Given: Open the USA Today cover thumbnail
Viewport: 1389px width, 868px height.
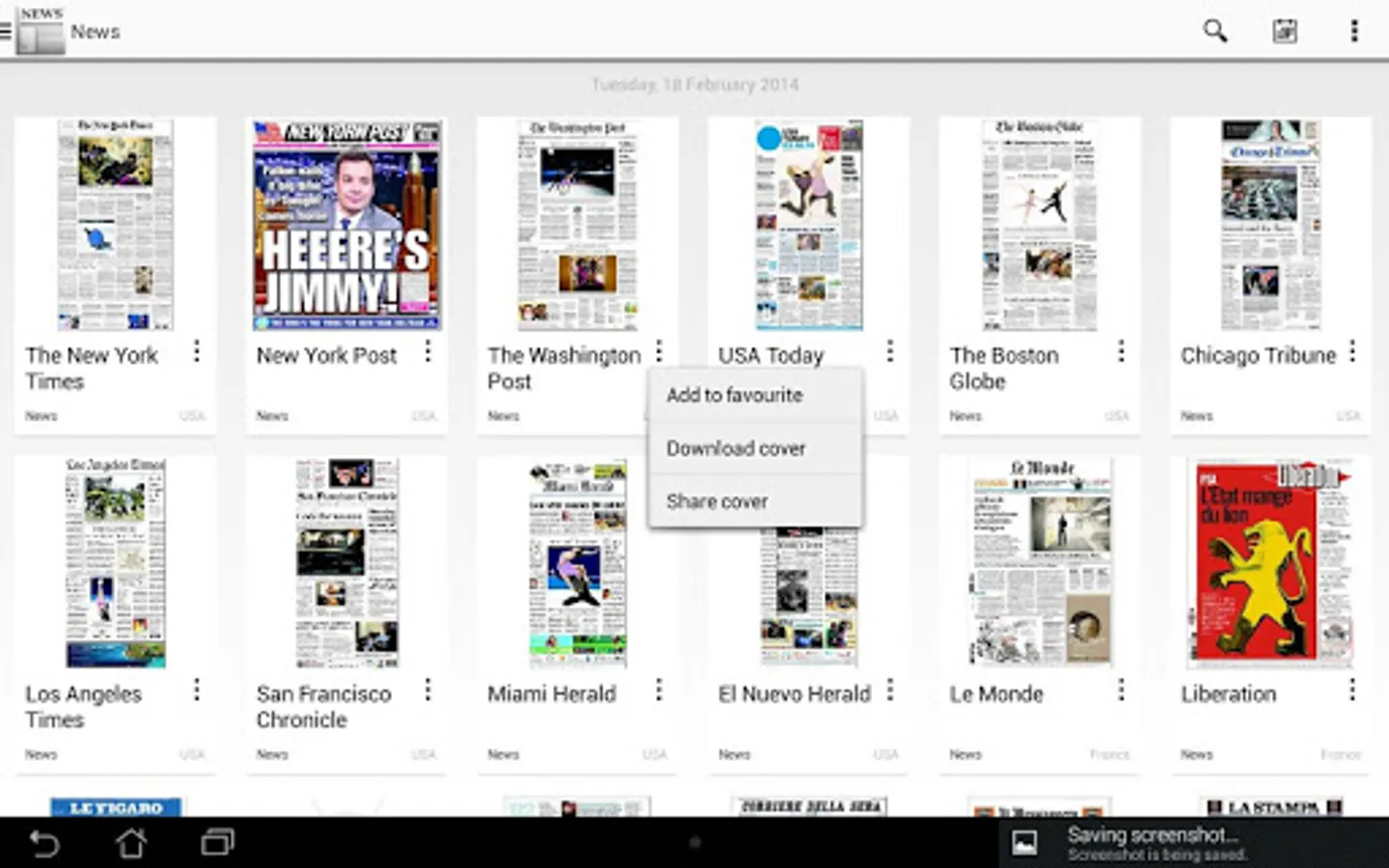Looking at the screenshot, I should [x=809, y=225].
